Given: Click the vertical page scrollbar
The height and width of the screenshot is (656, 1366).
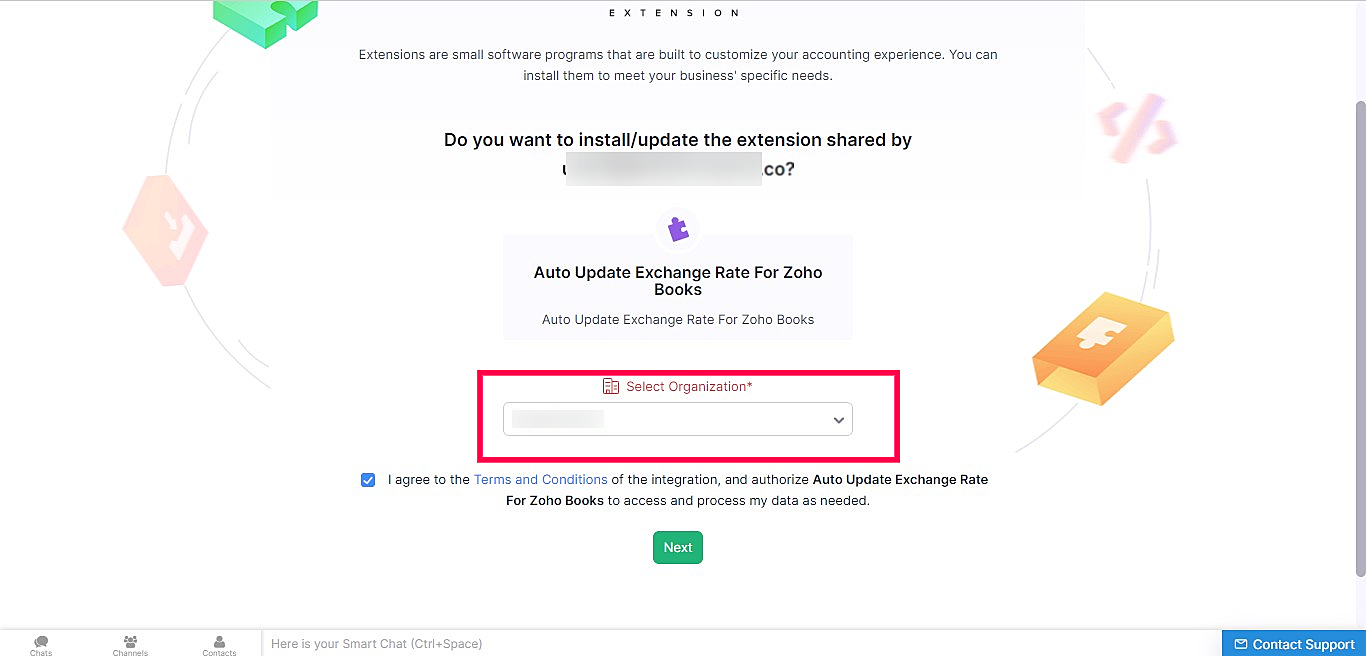Looking at the screenshot, I should click(x=1360, y=338).
